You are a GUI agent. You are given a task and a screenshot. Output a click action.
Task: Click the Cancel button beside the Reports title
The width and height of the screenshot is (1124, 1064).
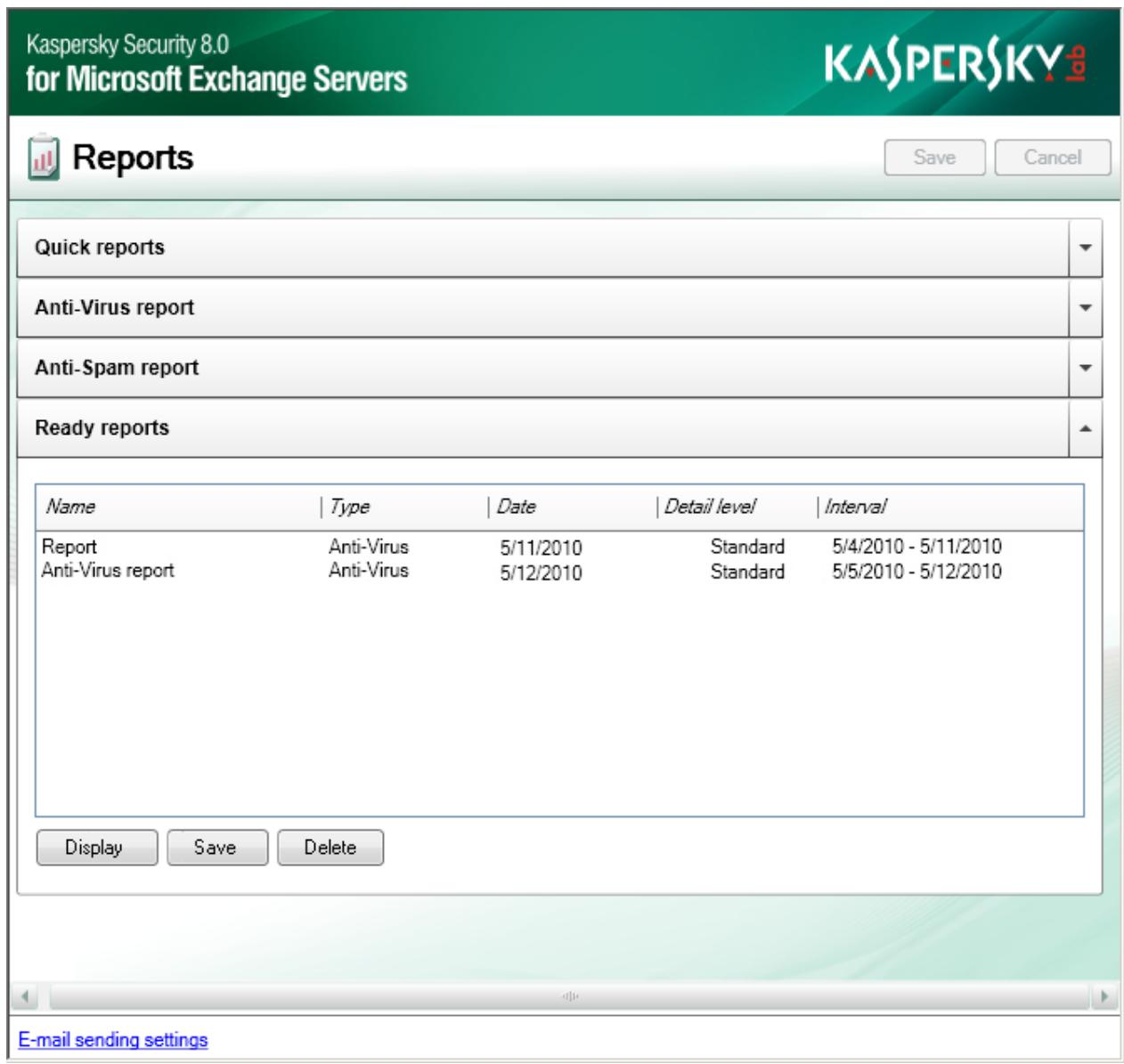pos(1053,158)
